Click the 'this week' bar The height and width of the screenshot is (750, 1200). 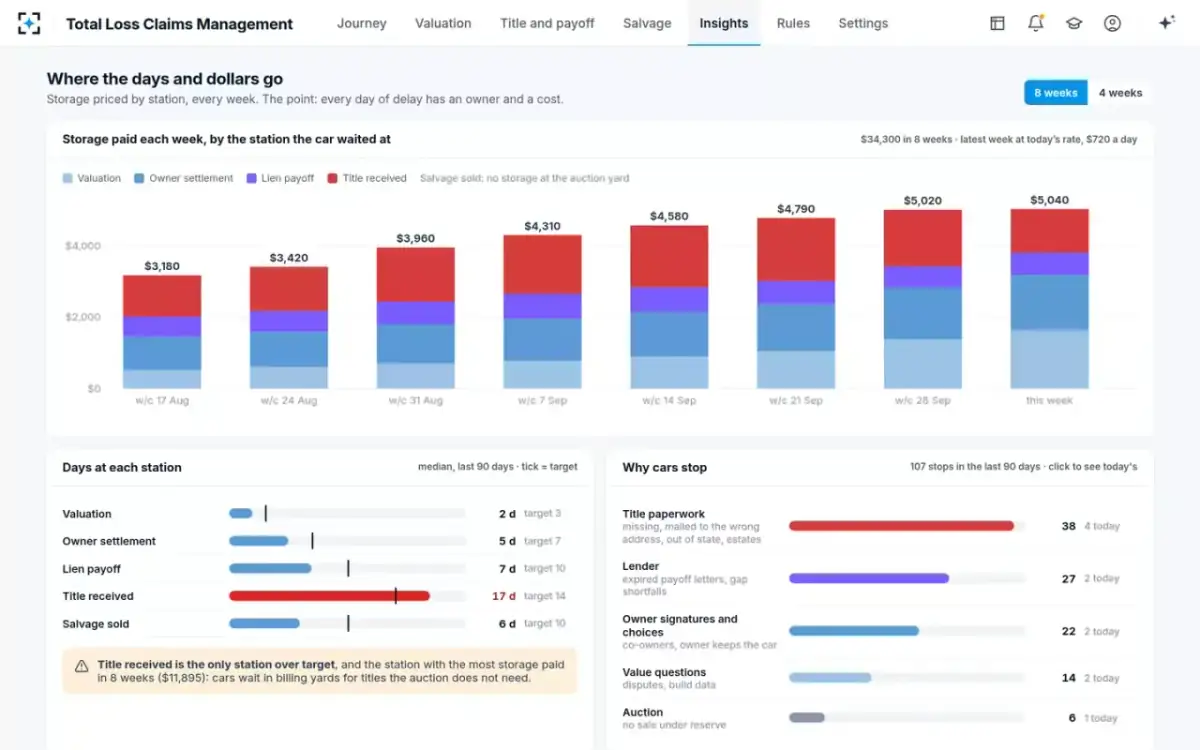click(x=1049, y=299)
